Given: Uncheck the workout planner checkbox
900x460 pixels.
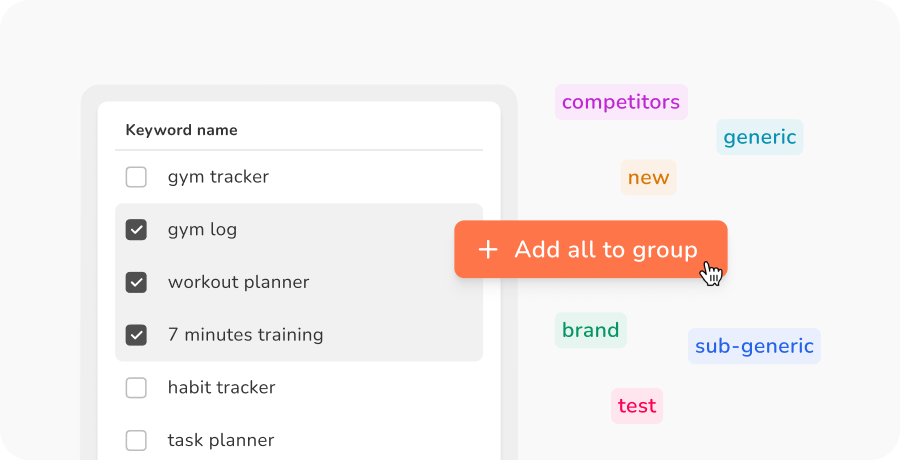Looking at the screenshot, I should tap(136, 282).
